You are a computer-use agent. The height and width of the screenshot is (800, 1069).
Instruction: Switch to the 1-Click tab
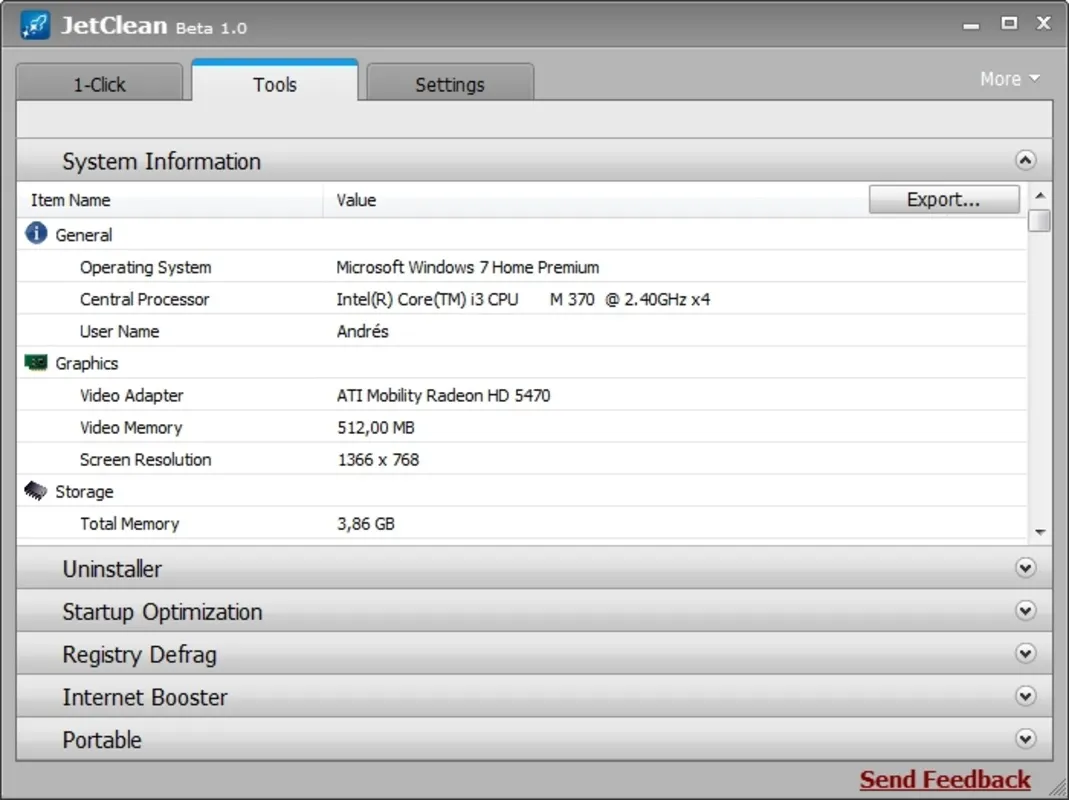[100, 83]
